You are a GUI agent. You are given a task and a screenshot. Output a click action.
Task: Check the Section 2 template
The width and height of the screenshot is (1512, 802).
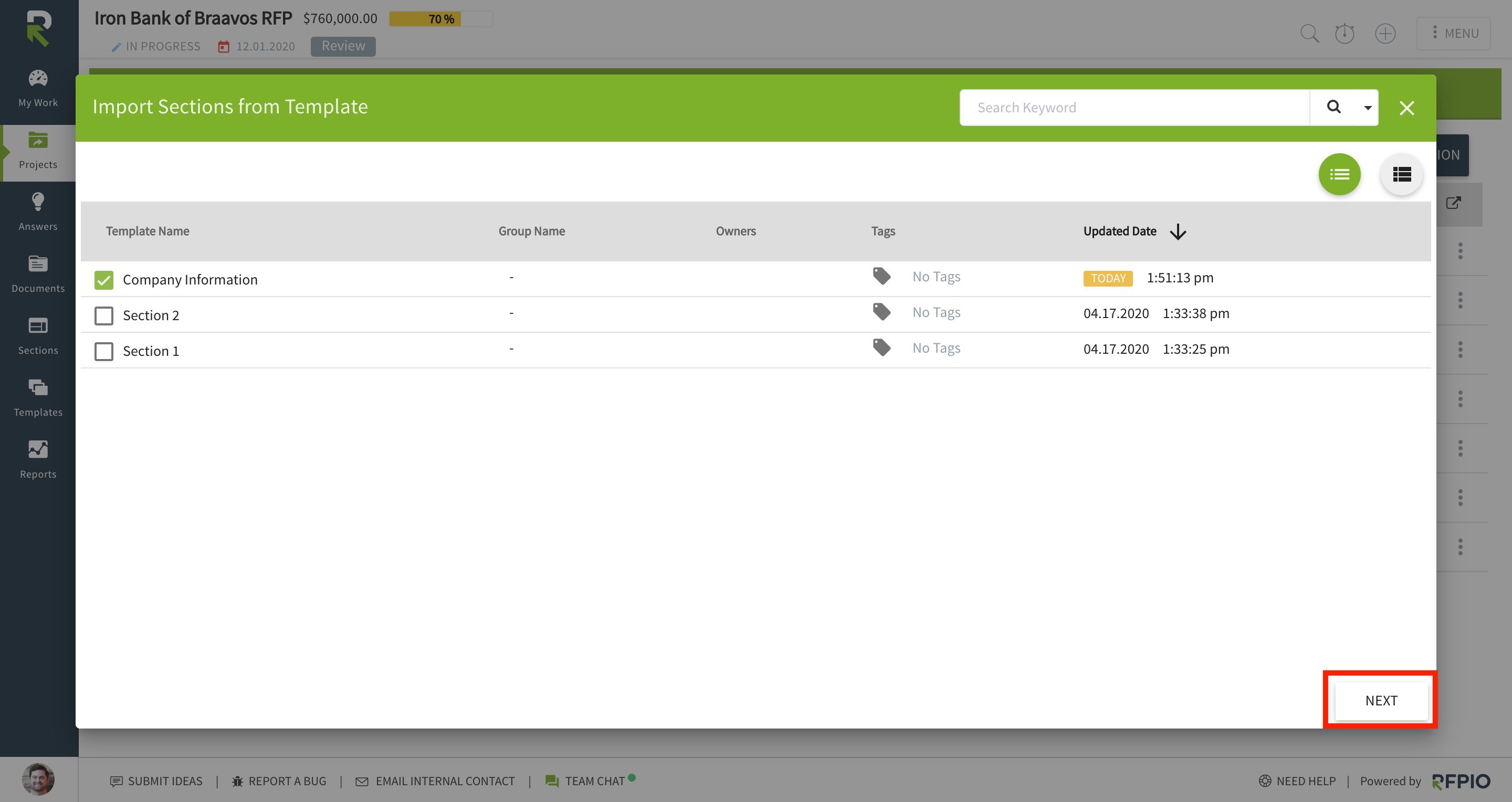pos(104,315)
